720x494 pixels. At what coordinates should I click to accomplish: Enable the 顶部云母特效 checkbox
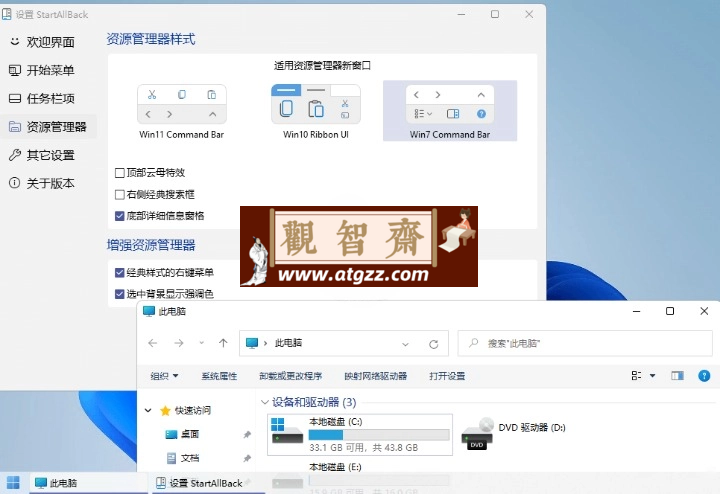120,173
